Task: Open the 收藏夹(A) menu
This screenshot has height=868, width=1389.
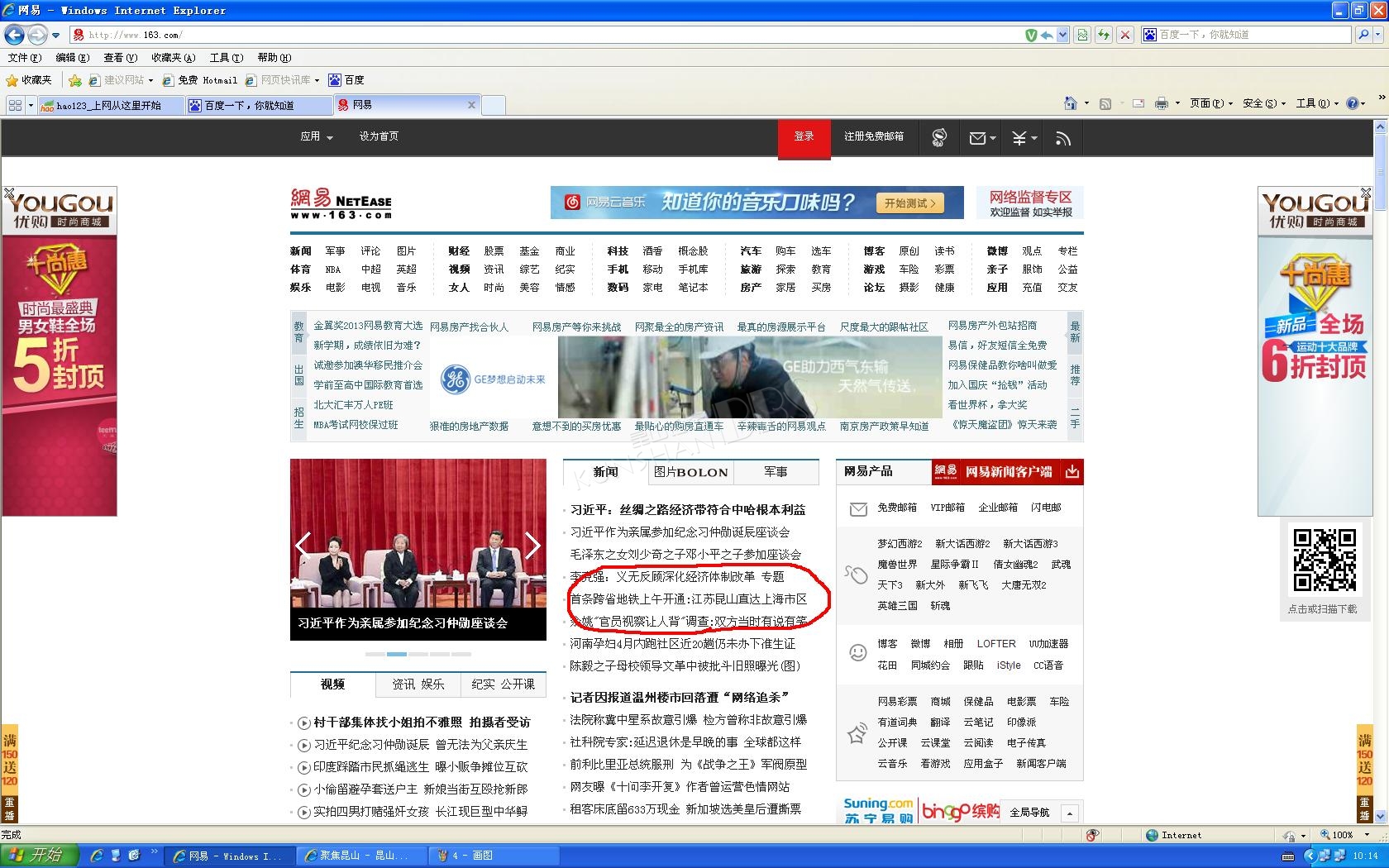Action: (x=173, y=58)
